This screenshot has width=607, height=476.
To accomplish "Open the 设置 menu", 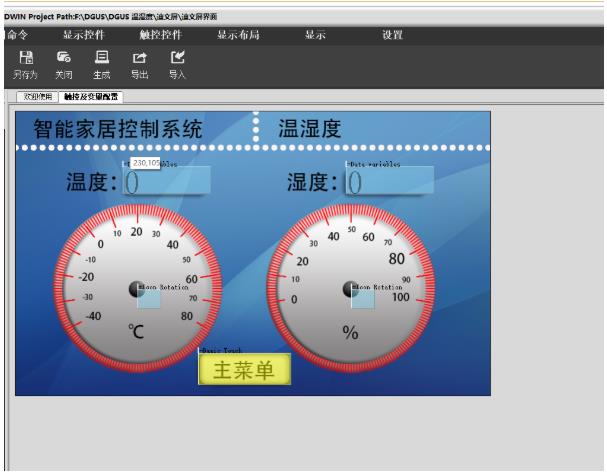I will click(393, 35).
